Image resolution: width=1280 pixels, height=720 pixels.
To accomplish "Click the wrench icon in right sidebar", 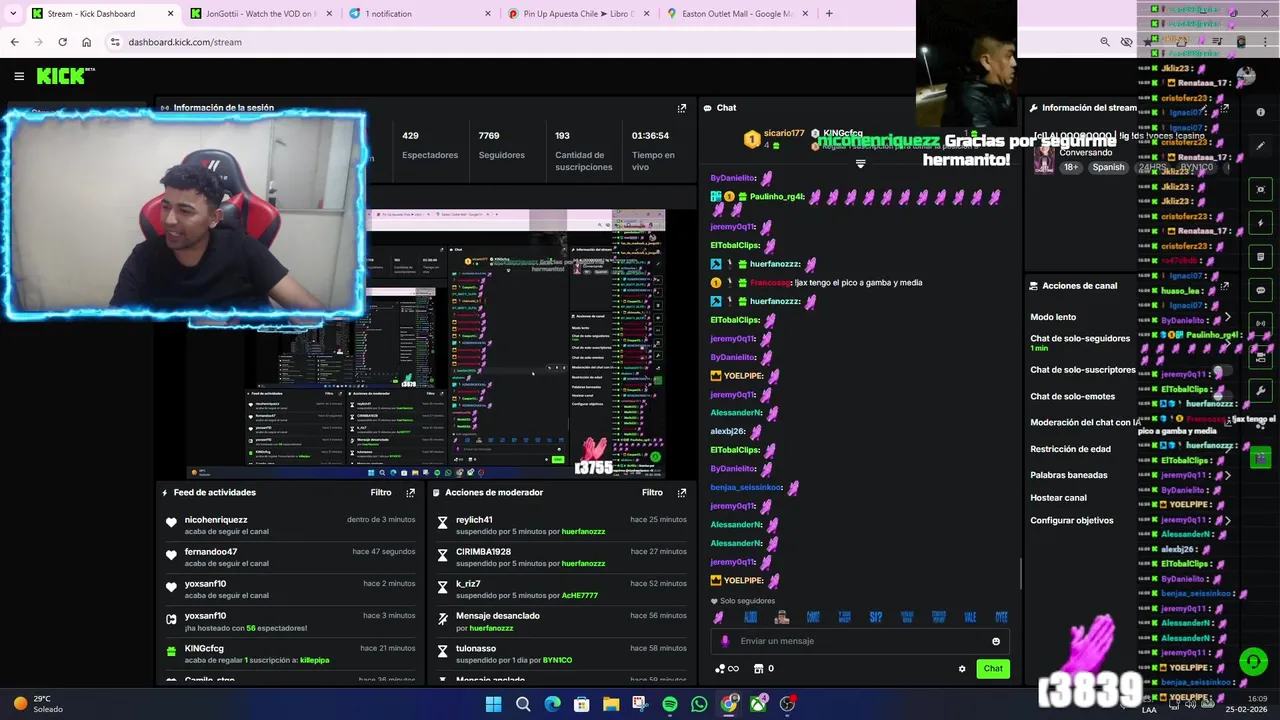I will [1260, 391].
